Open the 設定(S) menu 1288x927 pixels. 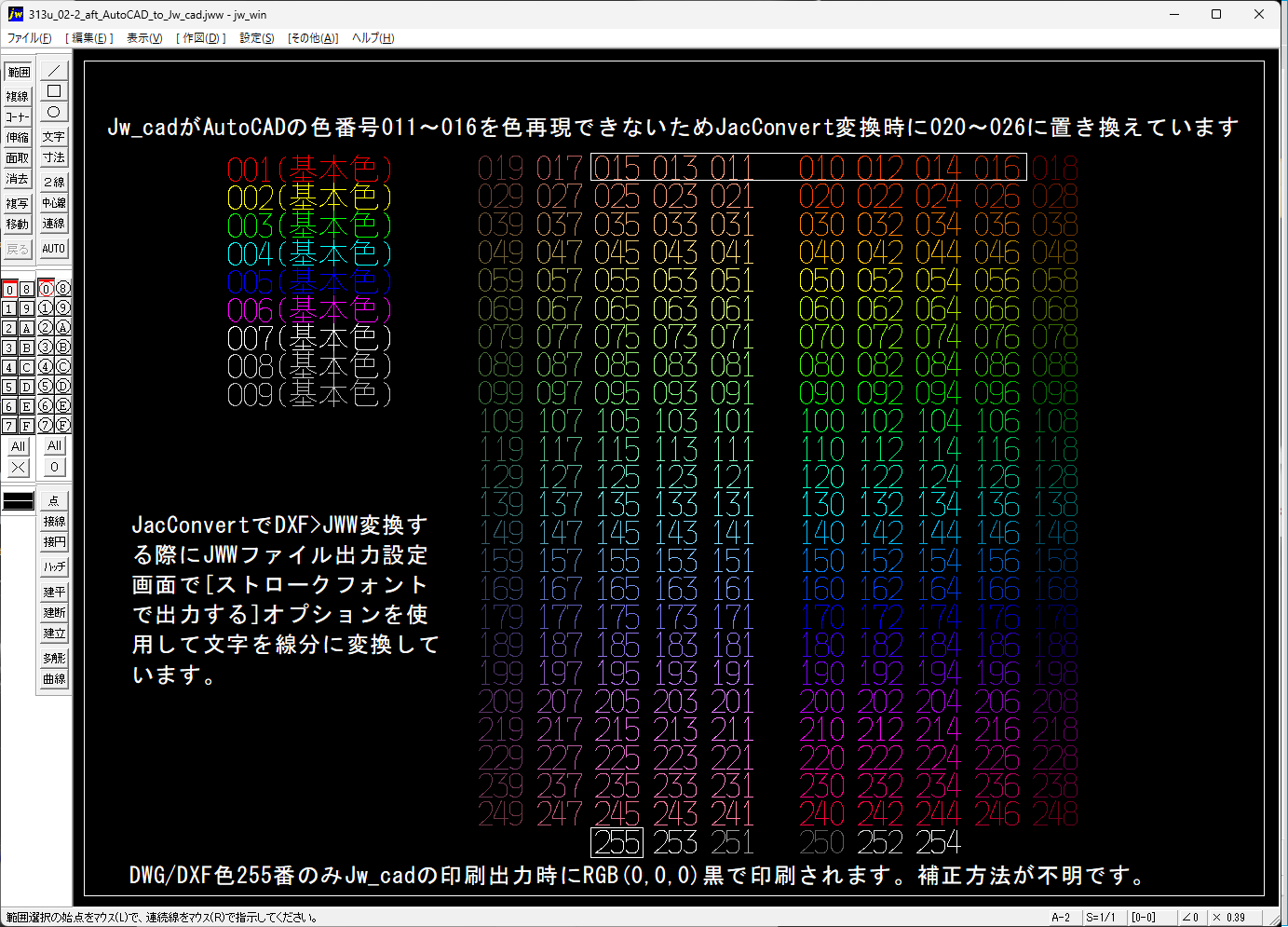tap(256, 38)
